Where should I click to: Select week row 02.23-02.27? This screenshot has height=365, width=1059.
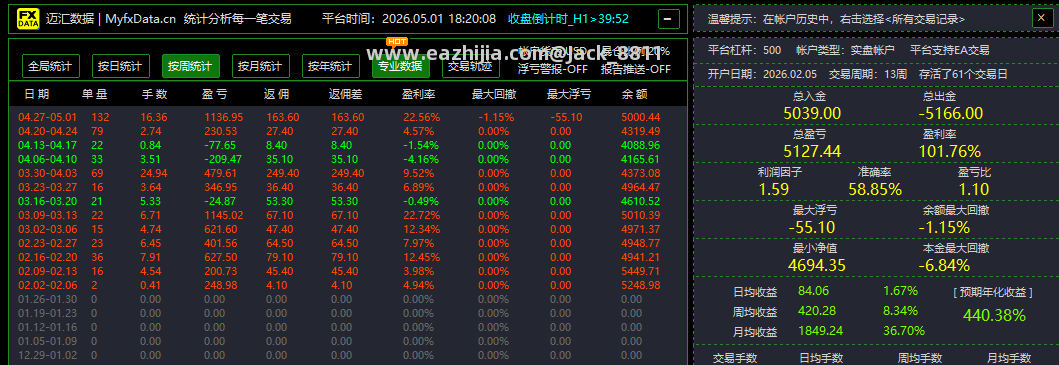[x=348, y=243]
